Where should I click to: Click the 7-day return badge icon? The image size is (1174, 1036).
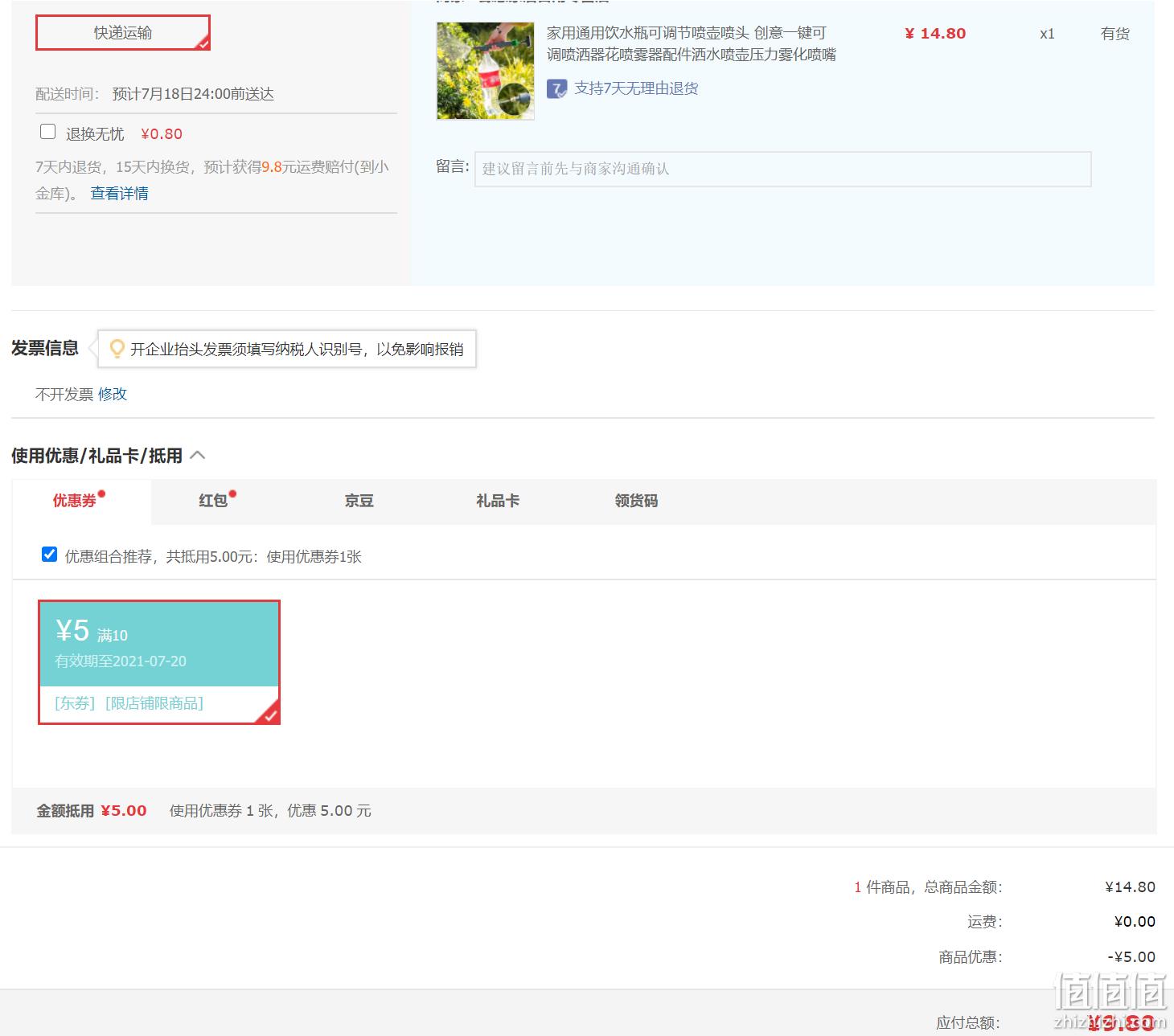coord(556,88)
